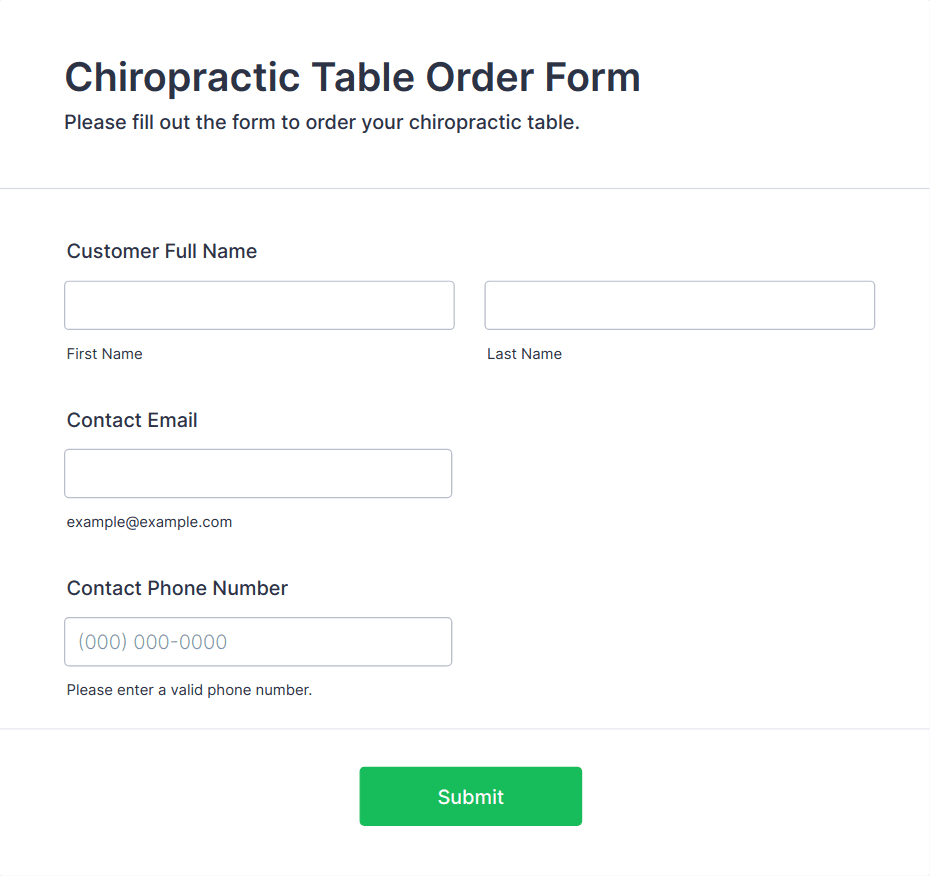Viewport: 930px width, 876px height.
Task: Click the Chiropractic Table Order Form heading
Action: coord(353,78)
